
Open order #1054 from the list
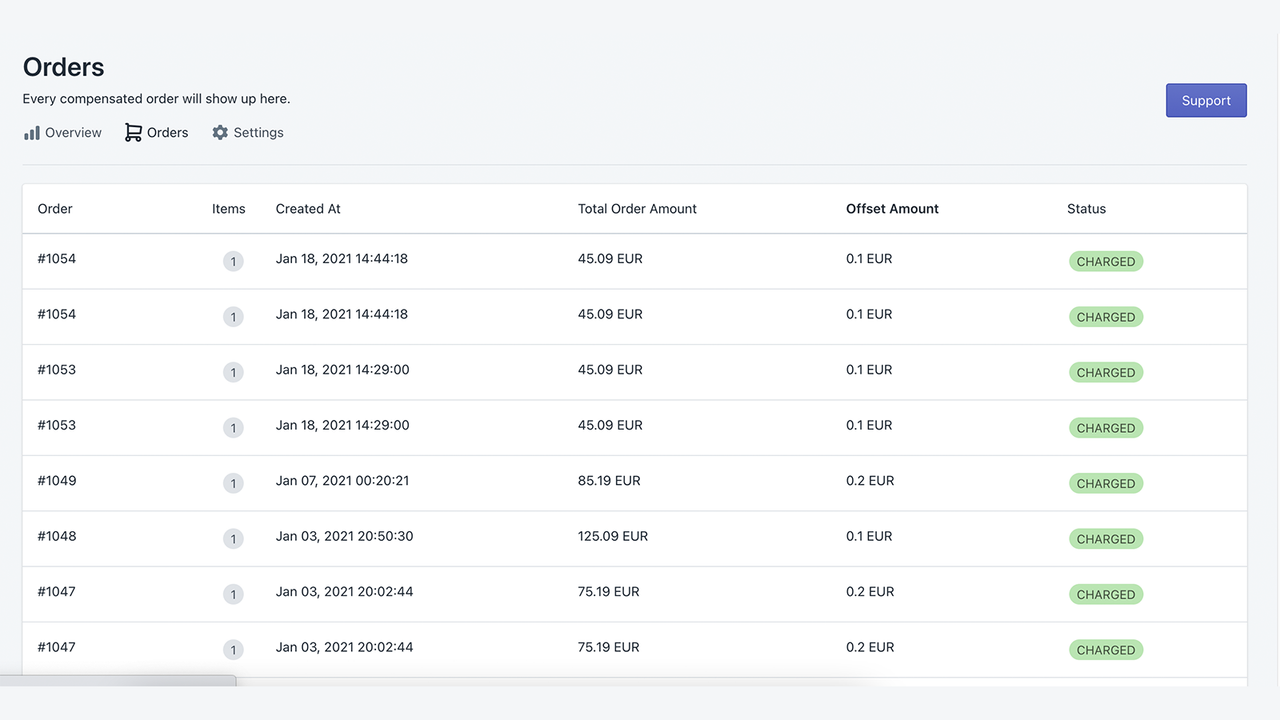(57, 258)
